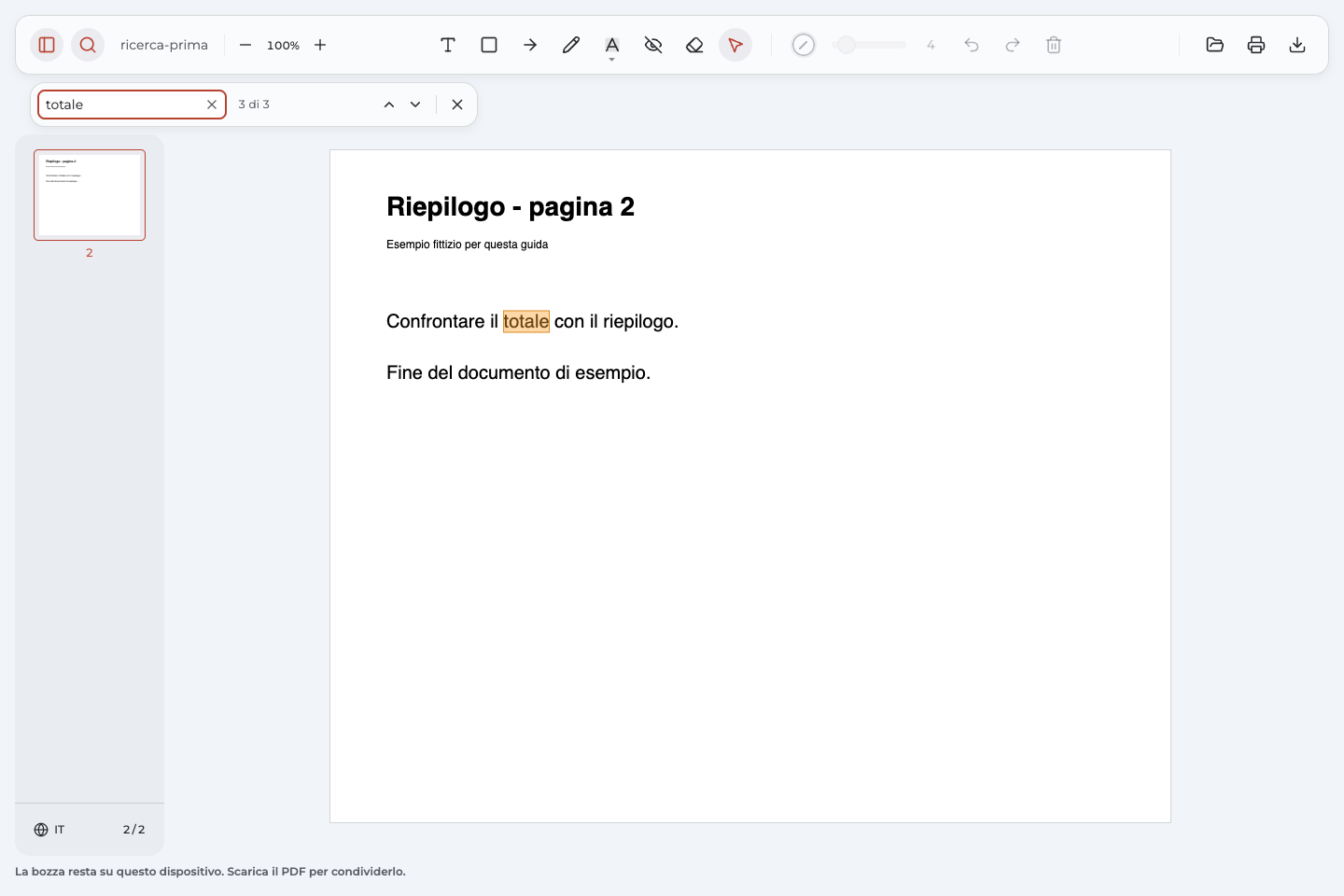Click subtitle 'Esempio fittizio per questa guida'

click(468, 245)
